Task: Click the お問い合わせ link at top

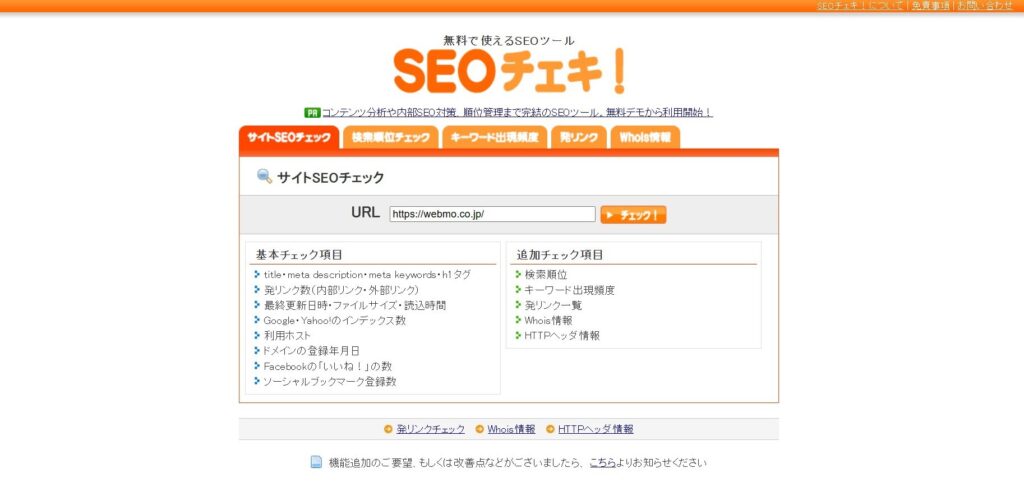Action: coord(984,6)
